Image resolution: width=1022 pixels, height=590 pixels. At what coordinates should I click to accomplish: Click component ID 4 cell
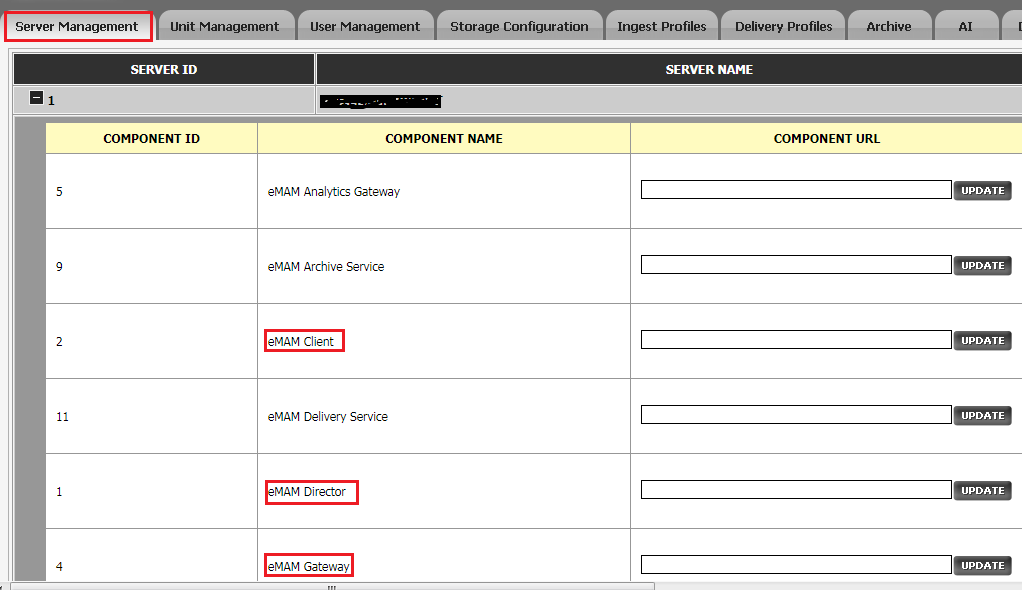pos(151,555)
